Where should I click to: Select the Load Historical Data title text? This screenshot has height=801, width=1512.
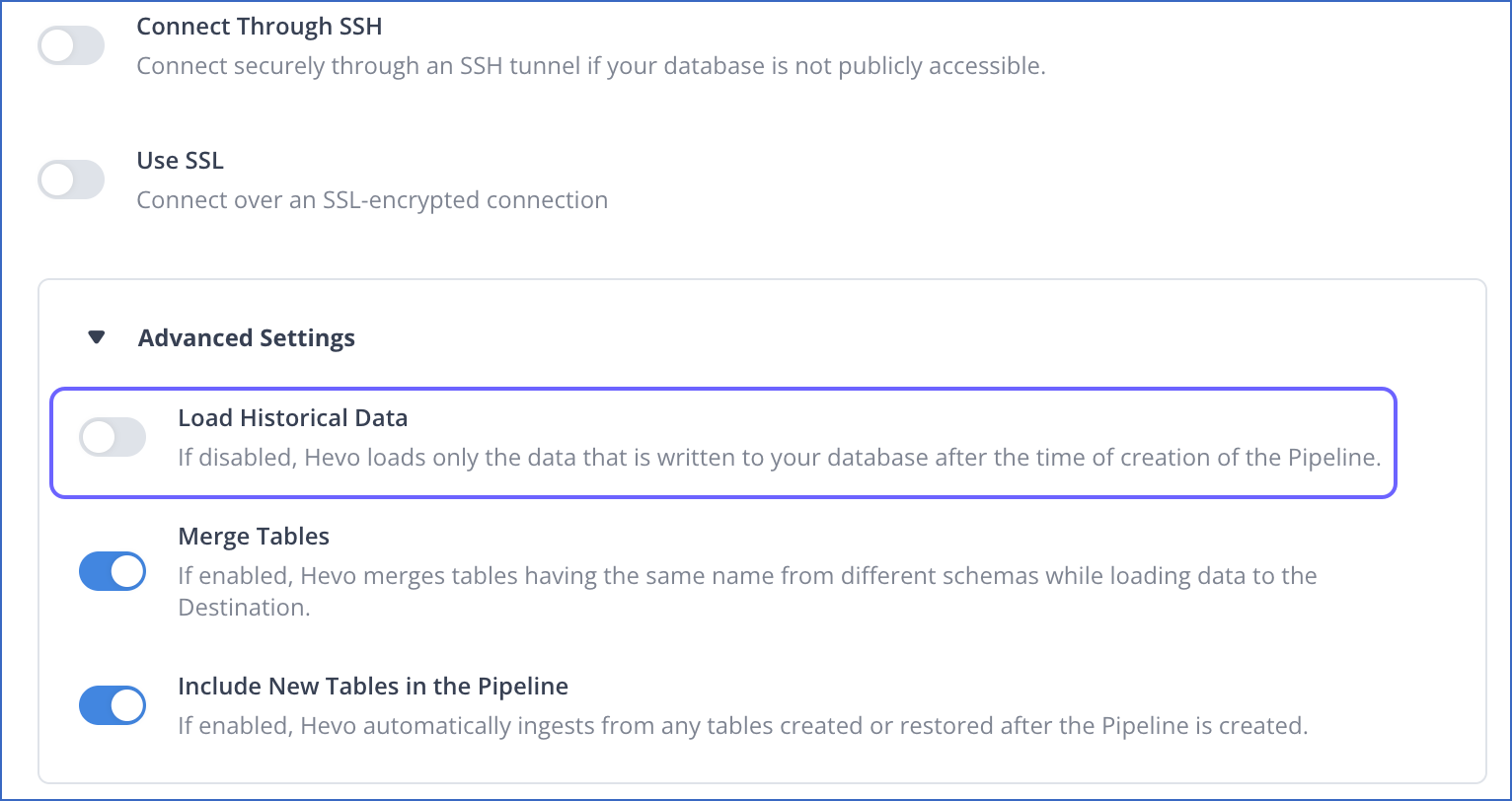pyautogui.click(x=293, y=418)
